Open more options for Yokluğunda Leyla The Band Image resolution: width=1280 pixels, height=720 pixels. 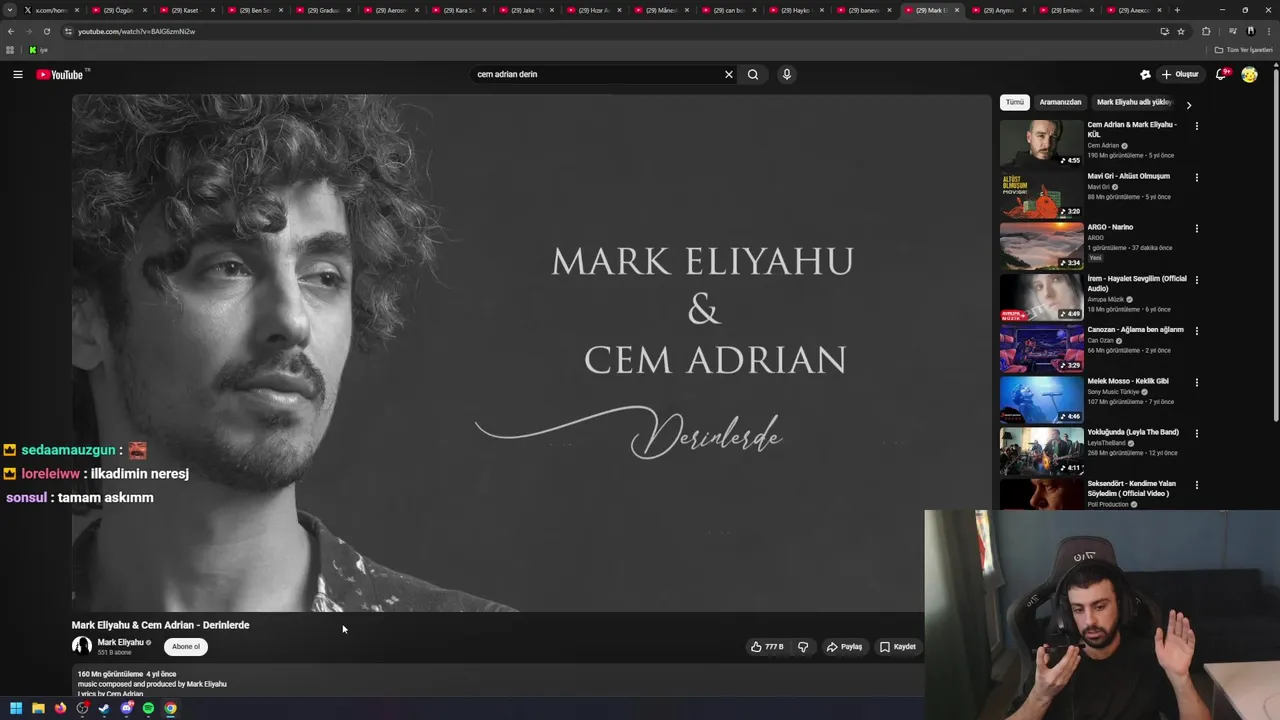pyautogui.click(x=1196, y=433)
